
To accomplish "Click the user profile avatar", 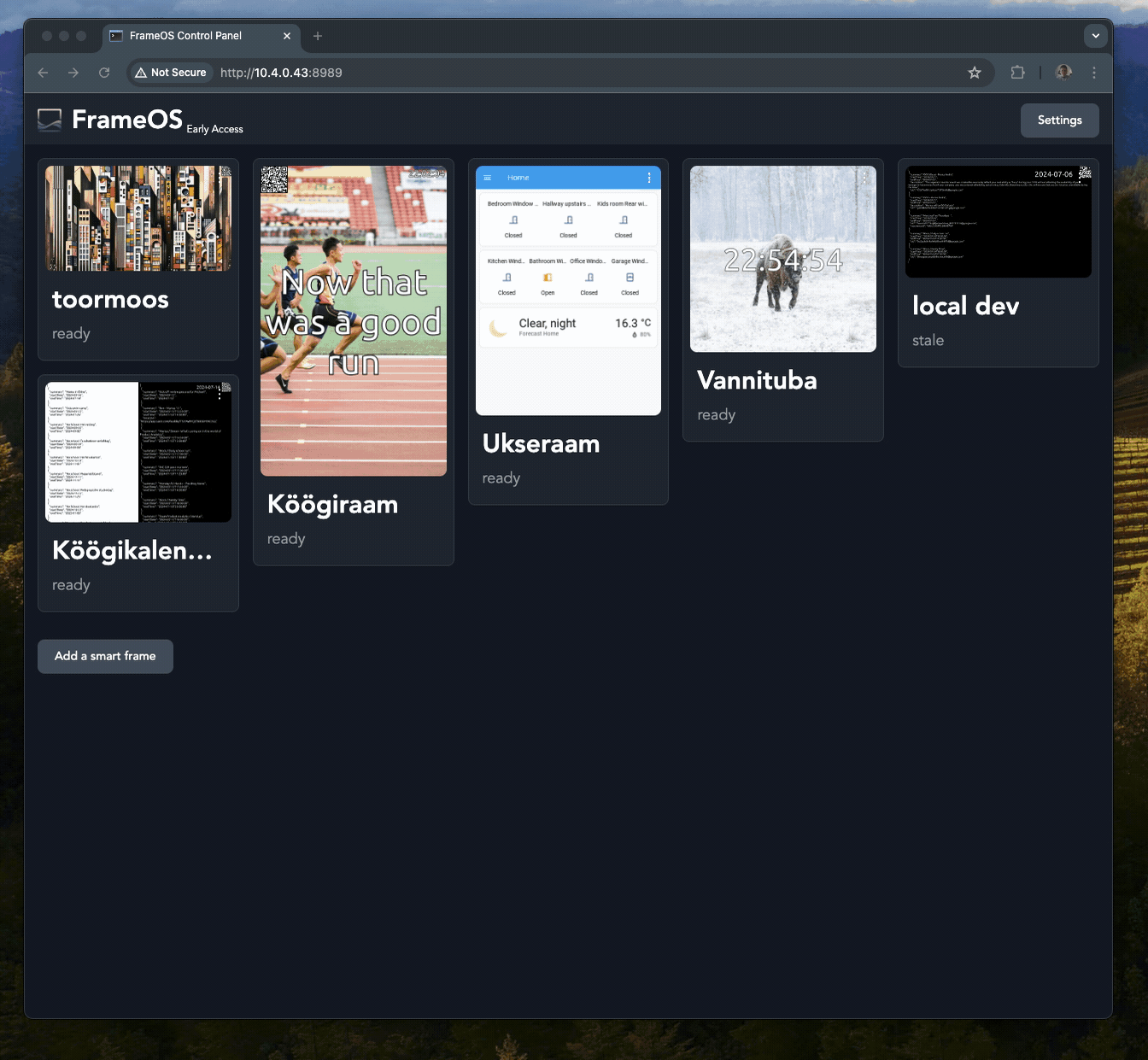I will pos(1063,73).
